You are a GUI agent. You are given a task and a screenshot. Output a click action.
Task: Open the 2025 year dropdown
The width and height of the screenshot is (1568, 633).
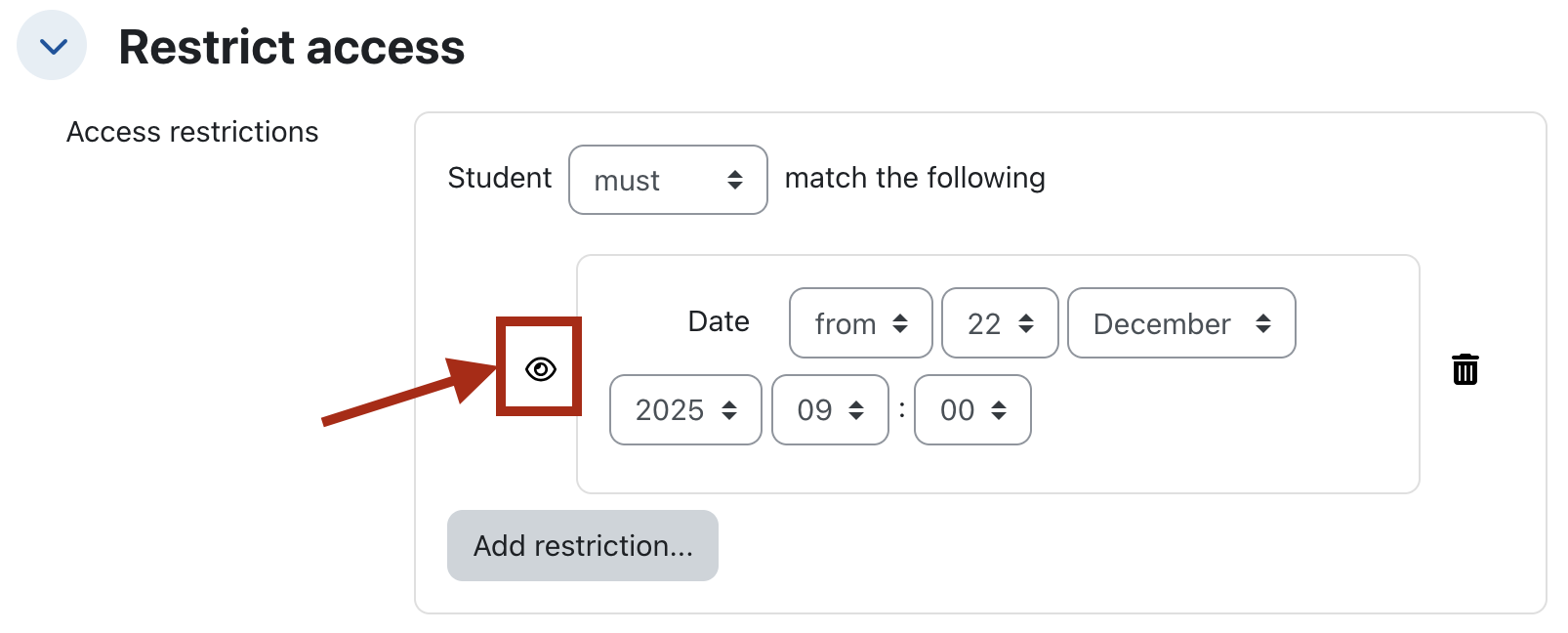tap(684, 410)
